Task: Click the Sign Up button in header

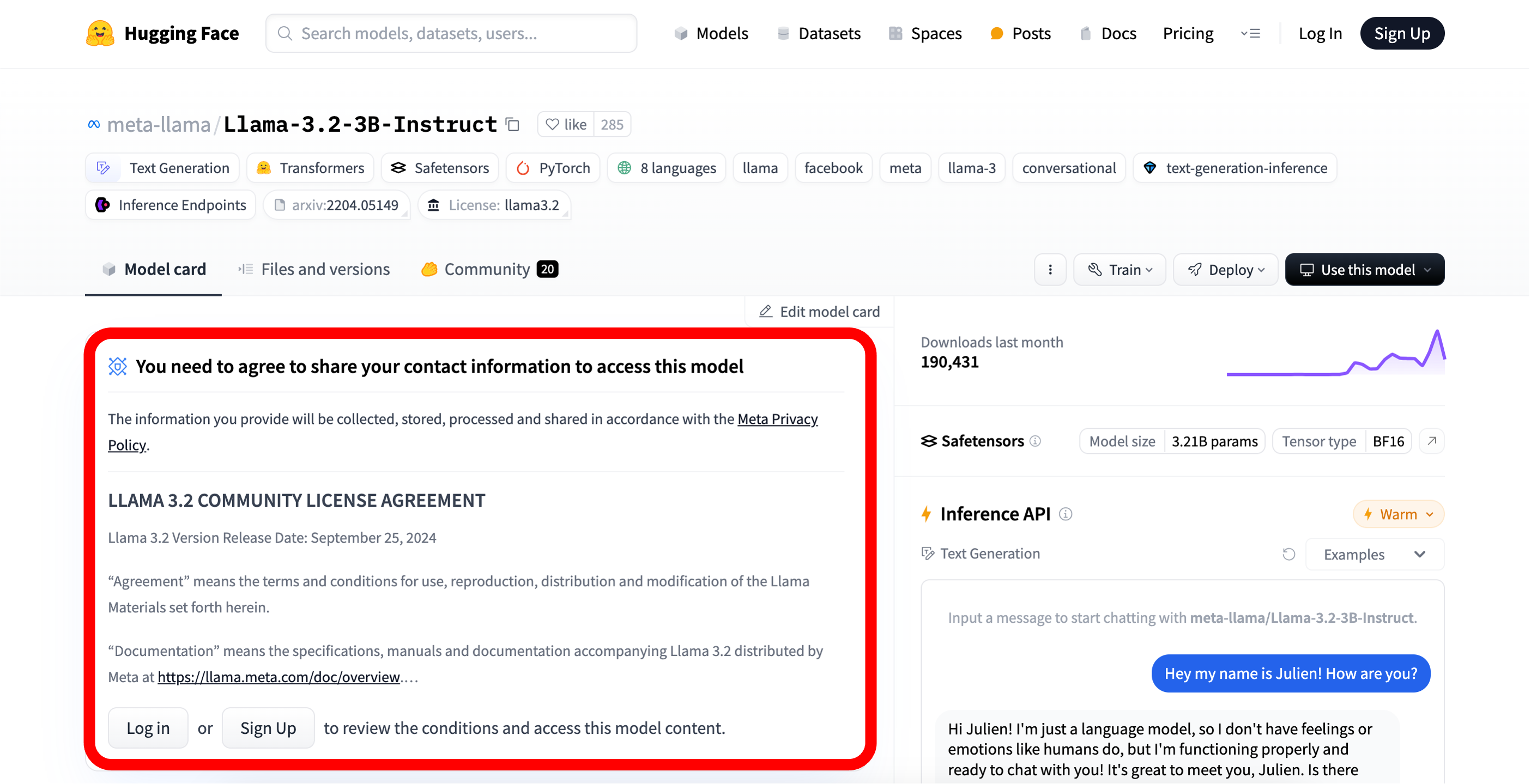Action: pyautogui.click(x=1401, y=33)
